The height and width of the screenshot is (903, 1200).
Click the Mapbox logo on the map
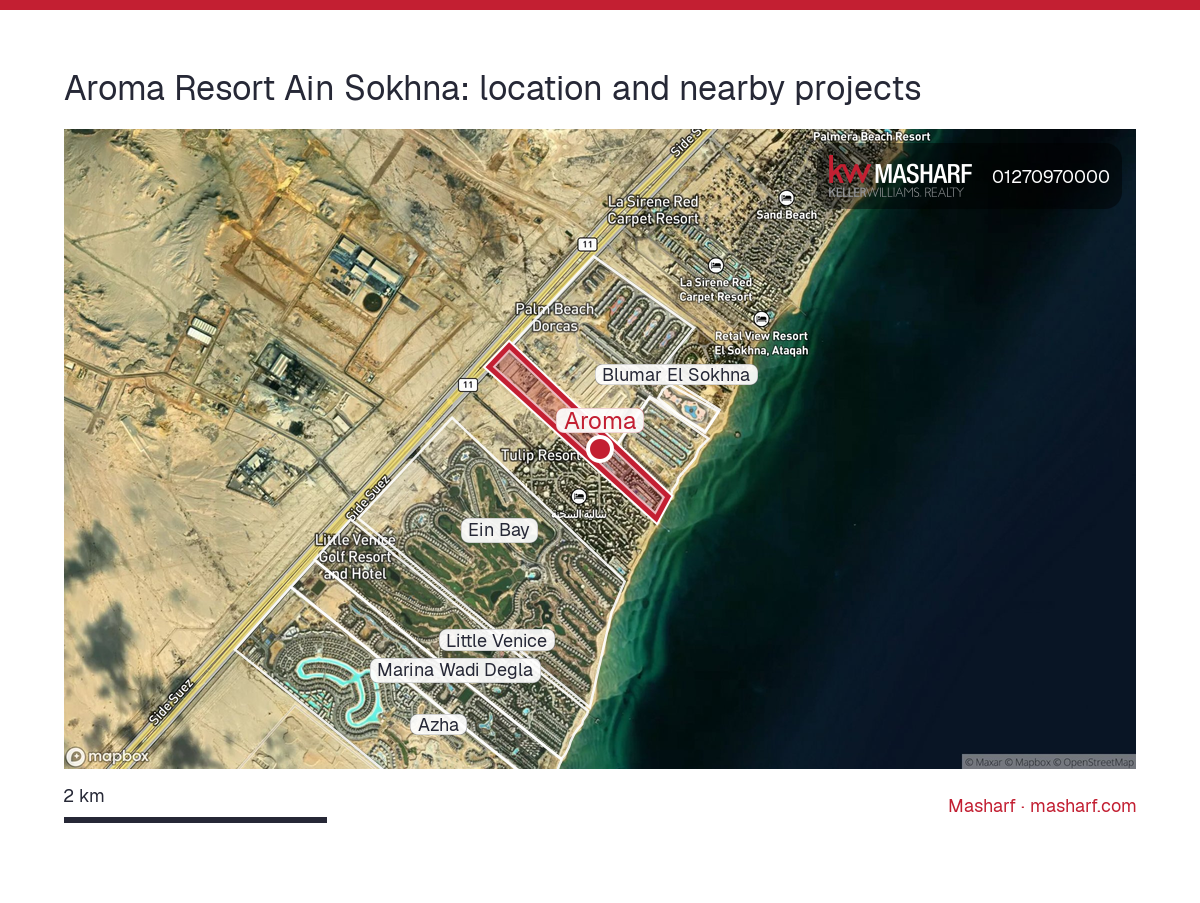[x=108, y=757]
